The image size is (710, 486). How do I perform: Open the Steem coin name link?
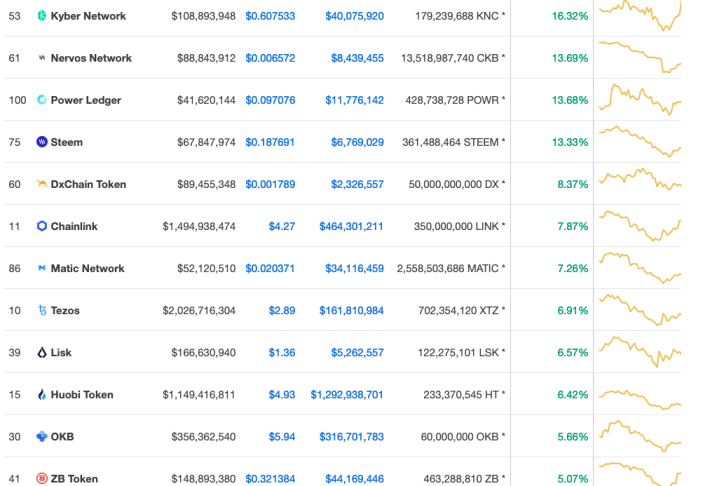67,142
